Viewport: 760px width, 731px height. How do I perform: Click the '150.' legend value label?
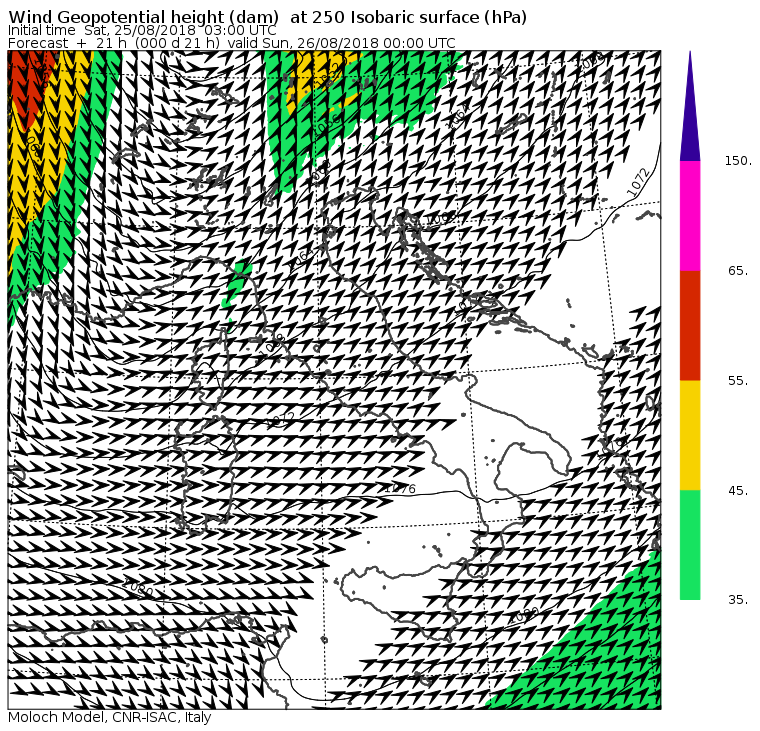(x=739, y=161)
